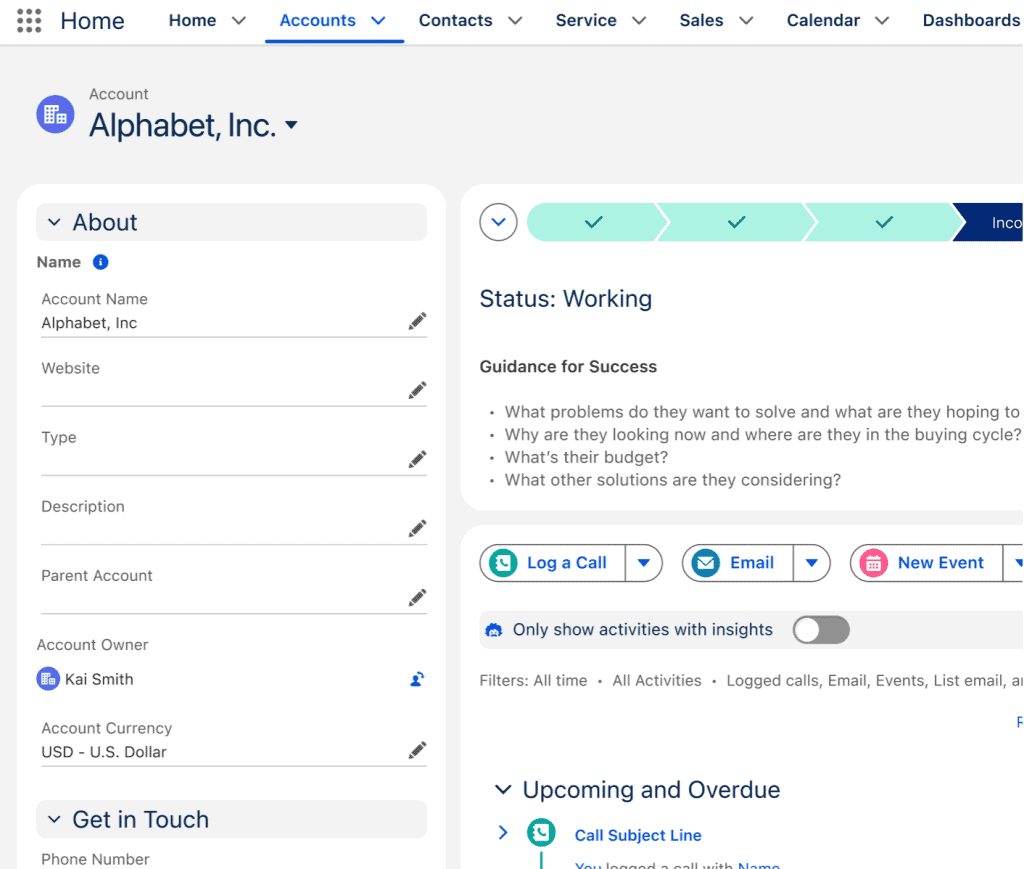Click the Email envelope icon

click(x=706, y=563)
